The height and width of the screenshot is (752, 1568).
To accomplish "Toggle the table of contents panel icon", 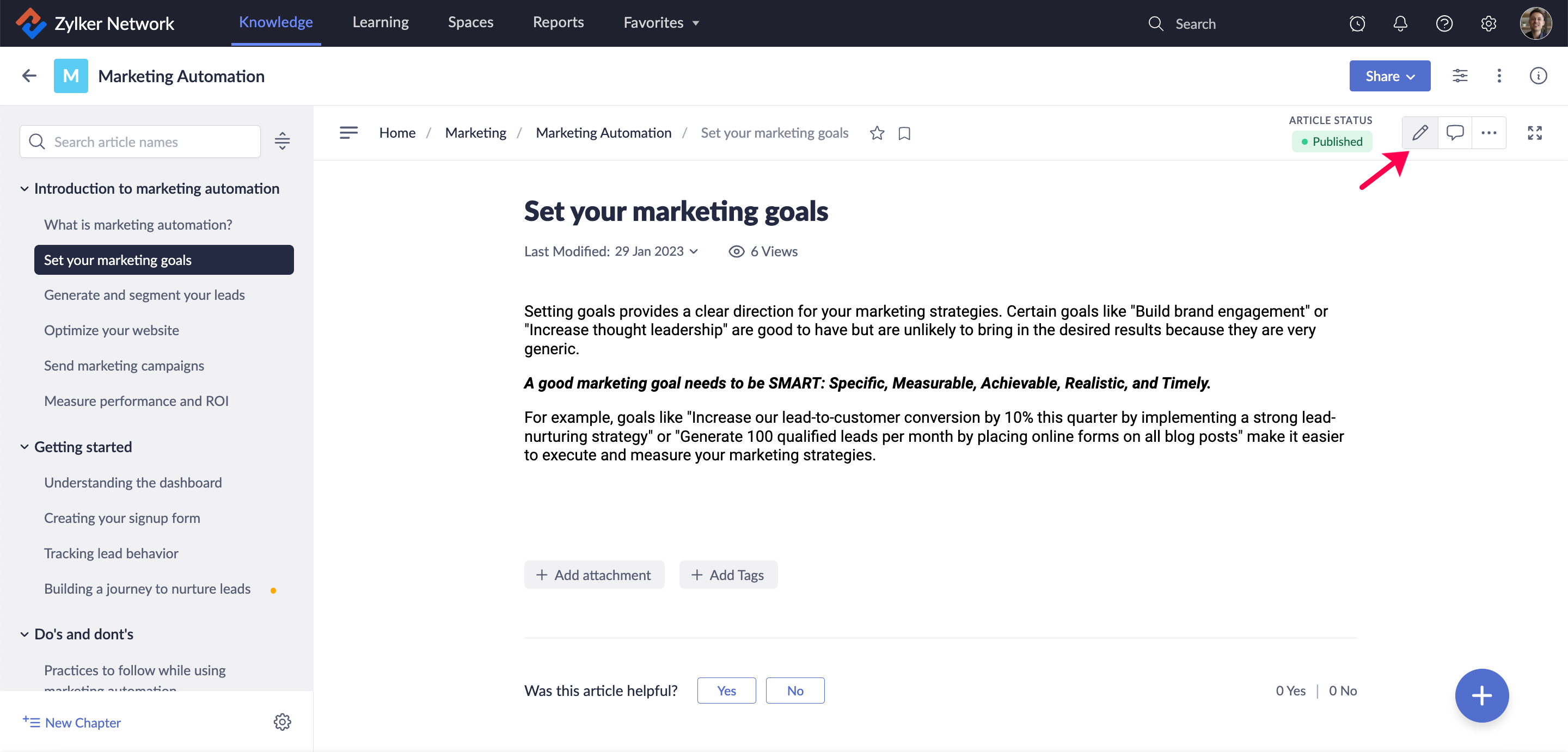I will (348, 133).
